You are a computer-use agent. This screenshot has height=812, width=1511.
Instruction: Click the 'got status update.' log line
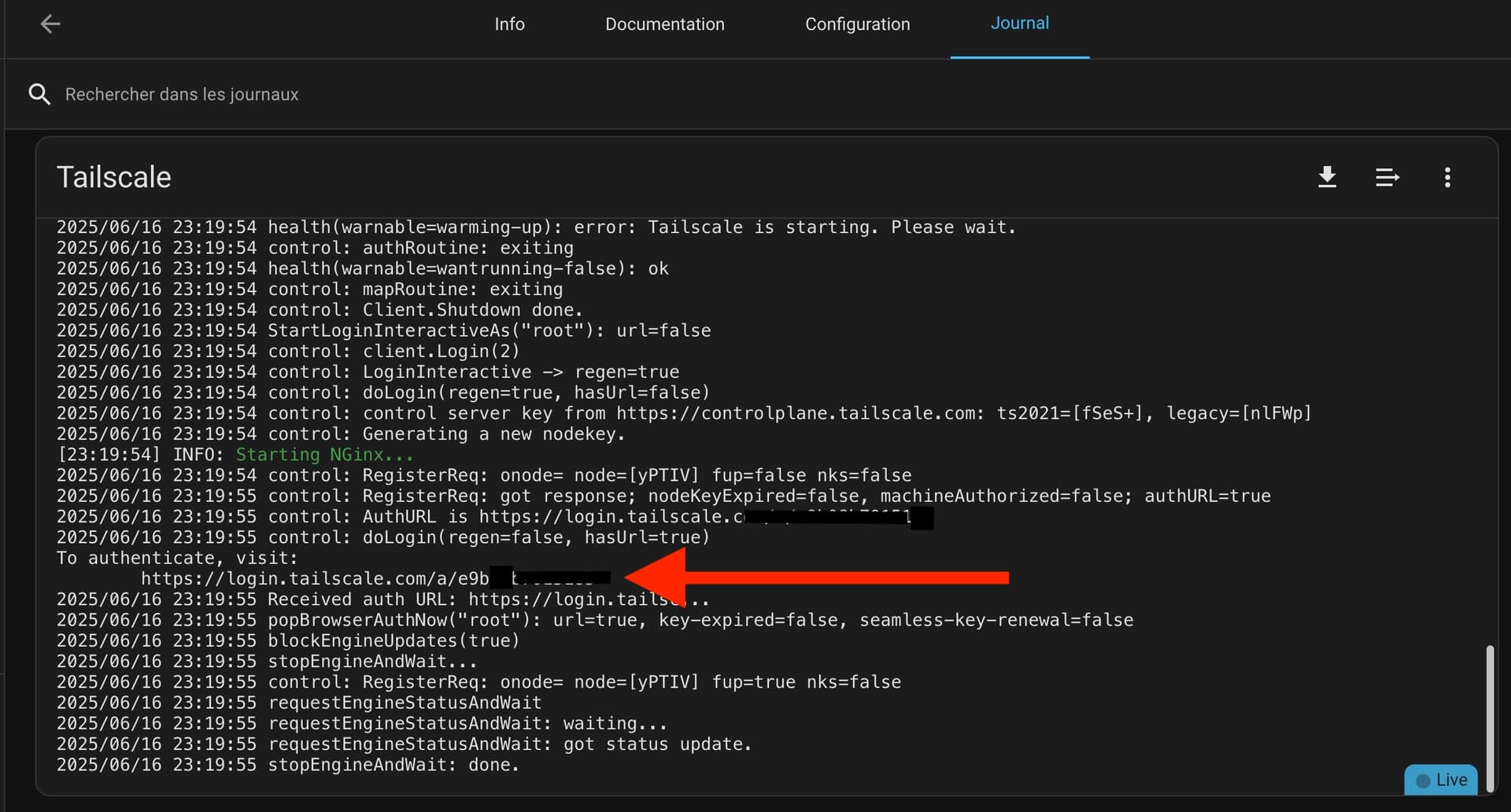coord(405,744)
